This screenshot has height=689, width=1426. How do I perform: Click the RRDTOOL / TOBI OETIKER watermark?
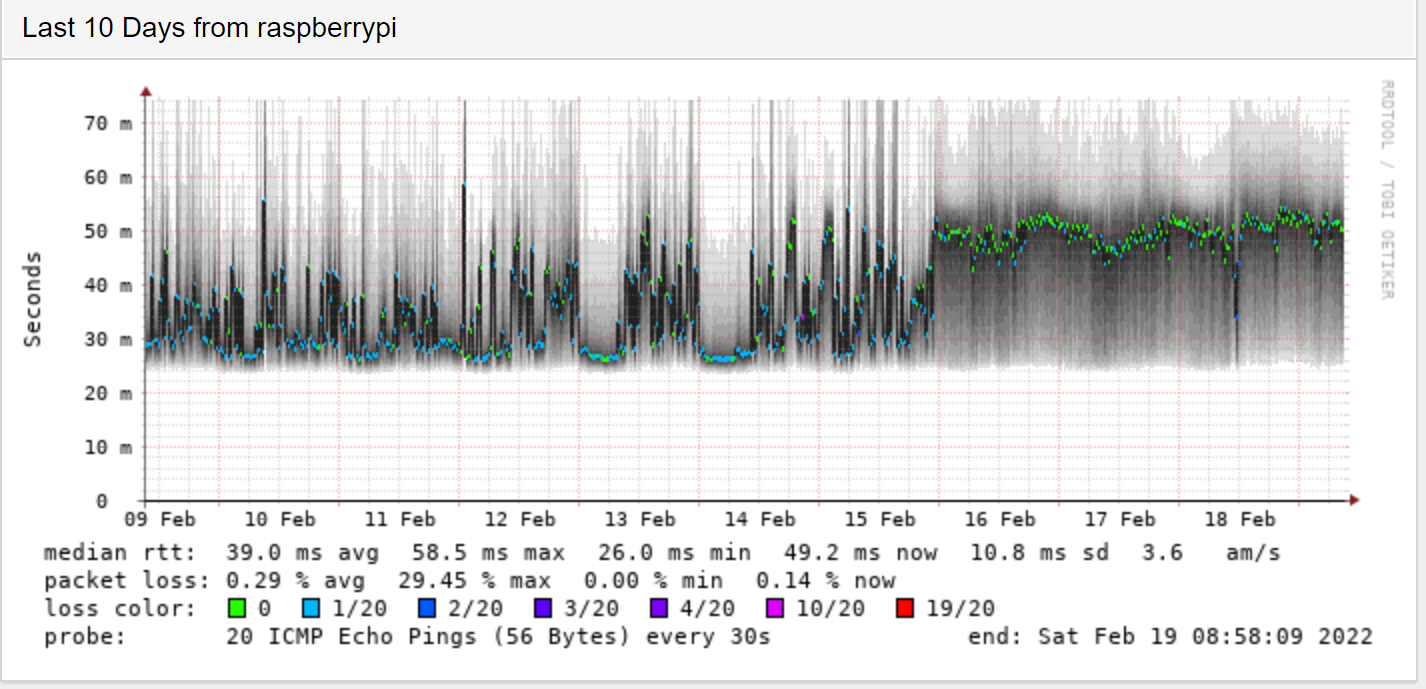pyautogui.click(x=1386, y=189)
